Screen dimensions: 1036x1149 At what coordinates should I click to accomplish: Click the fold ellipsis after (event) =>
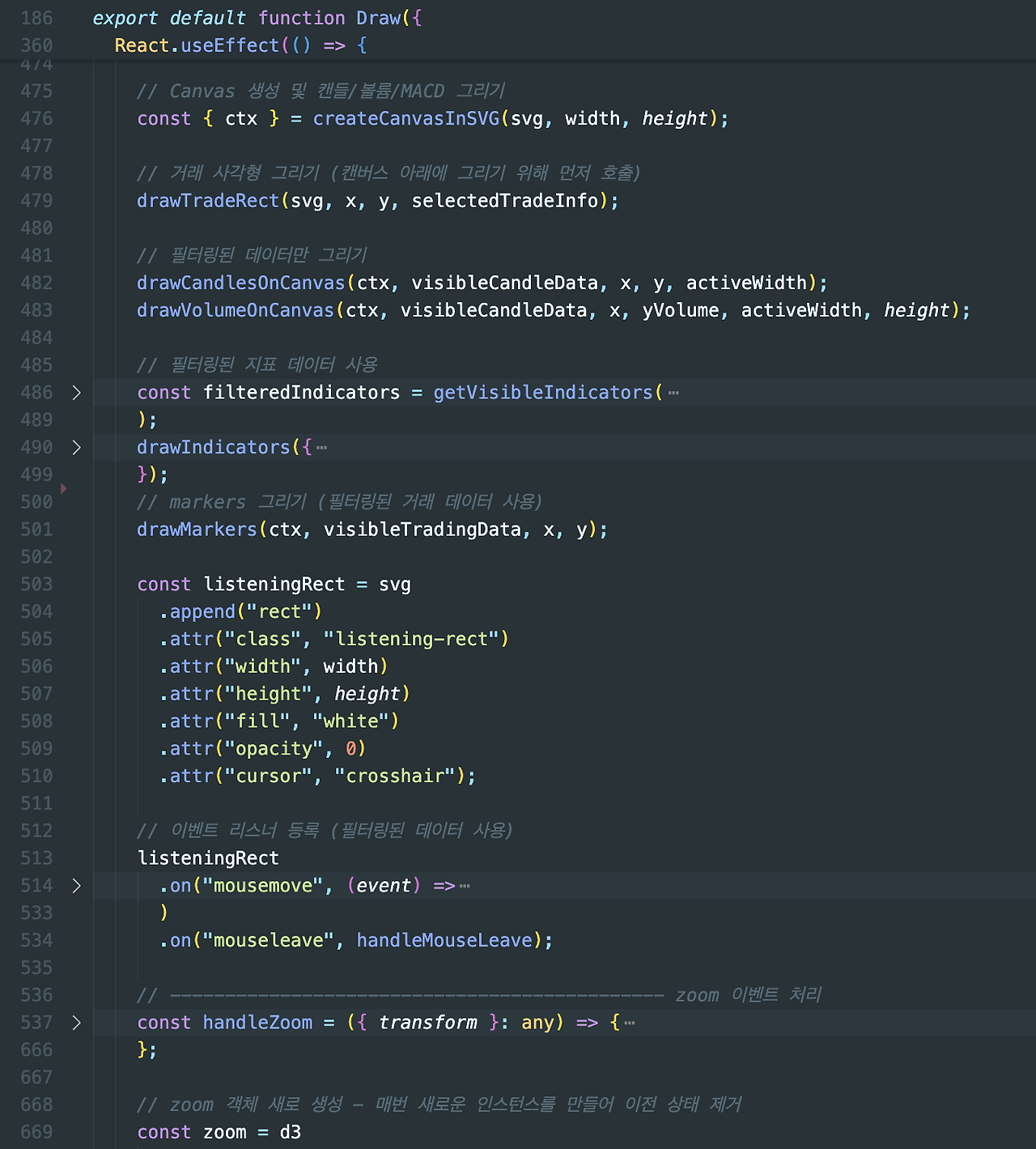pos(465,887)
